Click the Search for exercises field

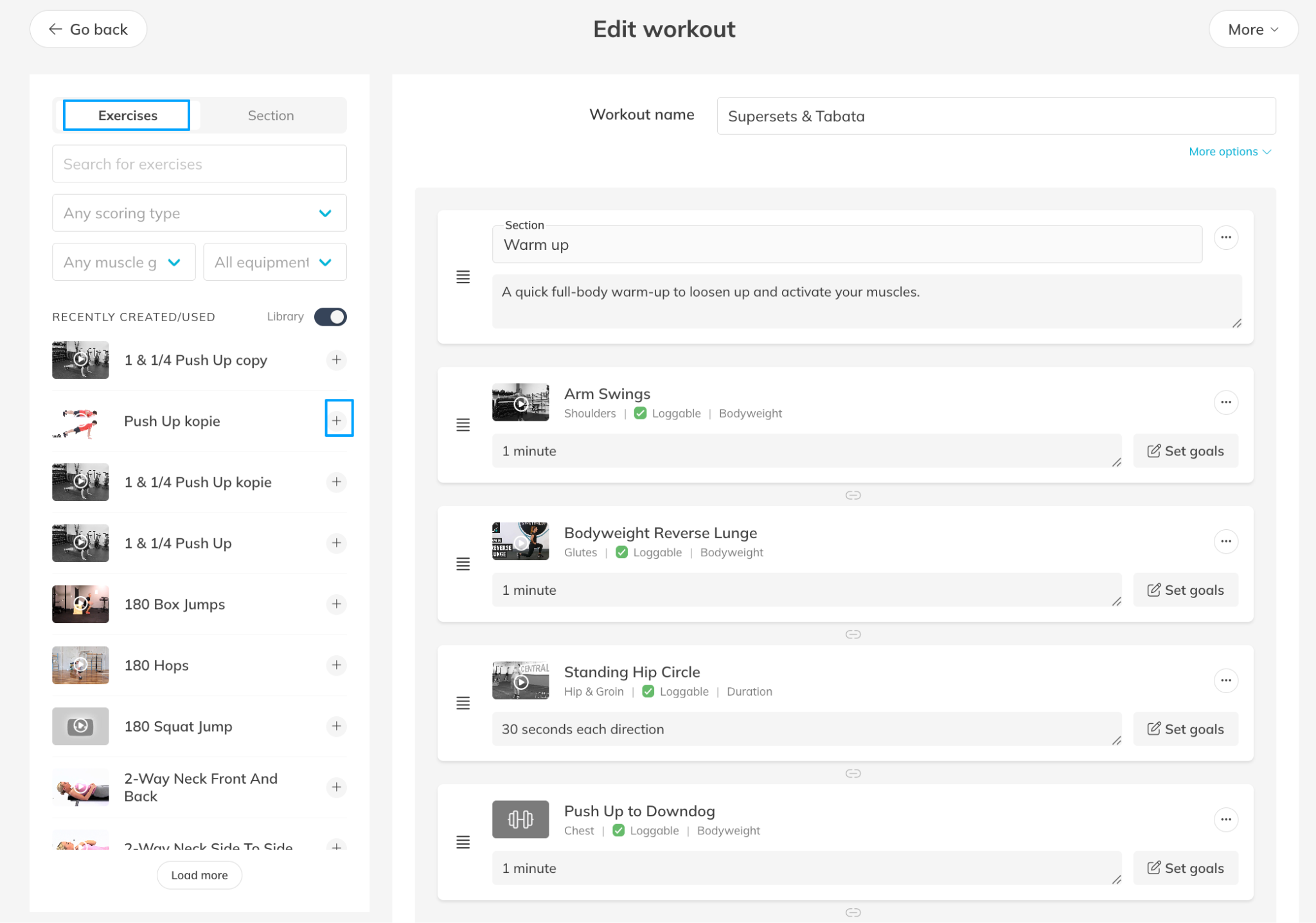(199, 164)
